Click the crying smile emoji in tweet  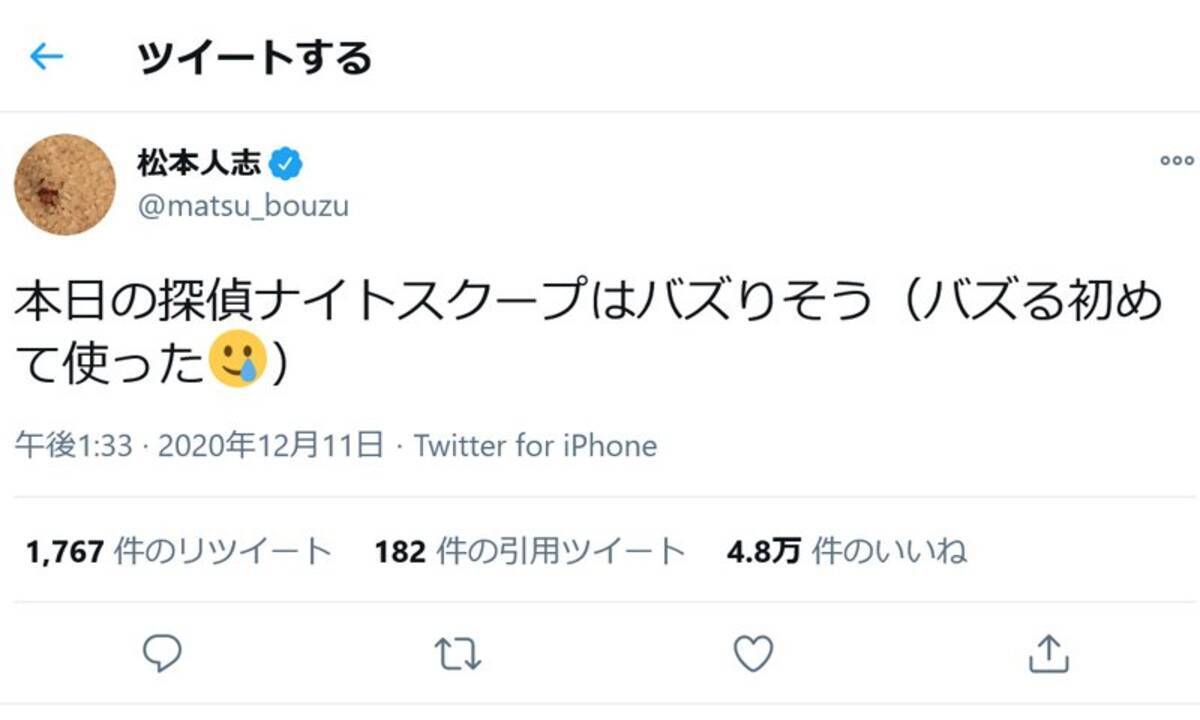point(237,362)
